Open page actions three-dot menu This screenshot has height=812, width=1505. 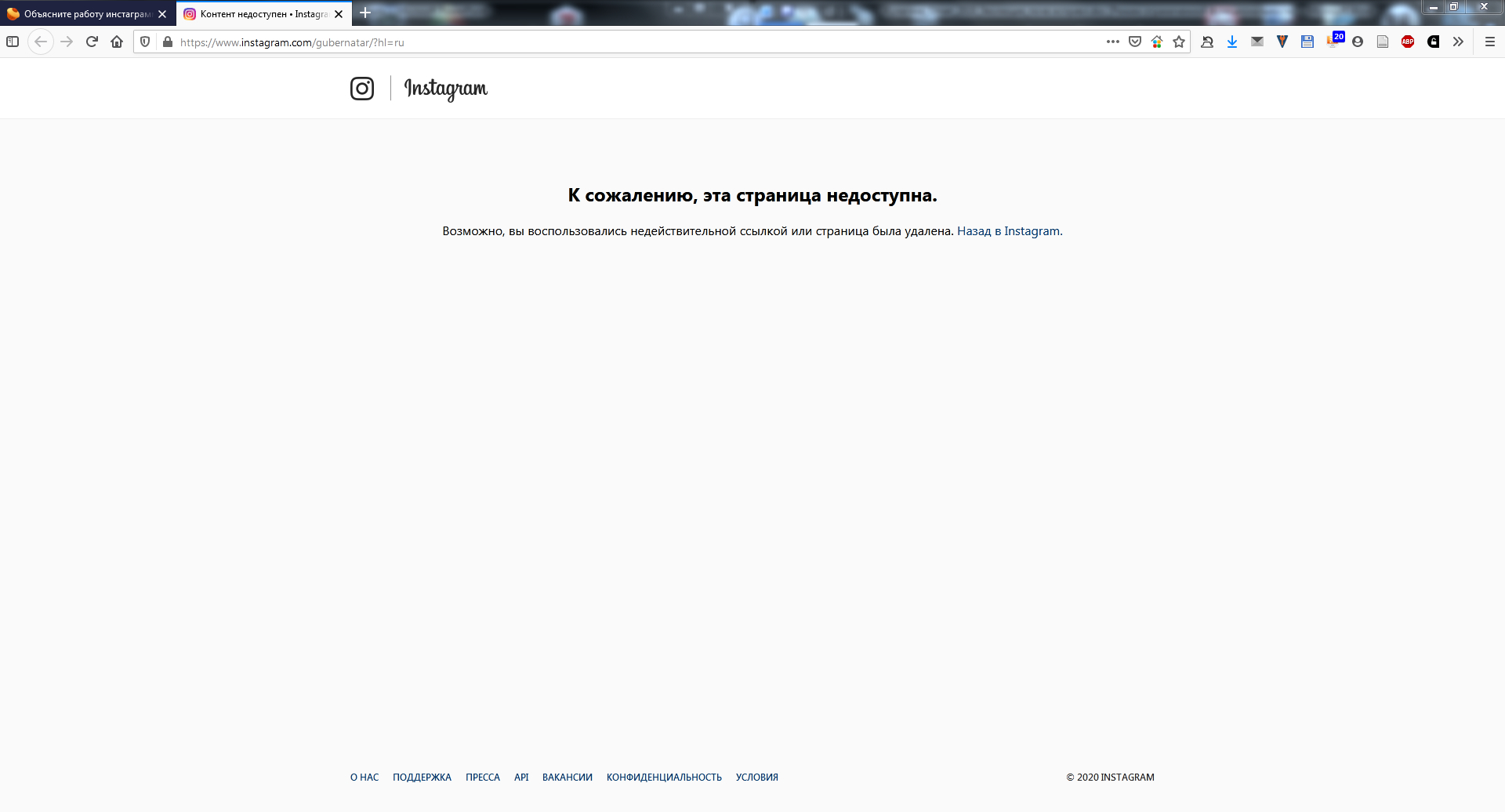pos(1113,42)
